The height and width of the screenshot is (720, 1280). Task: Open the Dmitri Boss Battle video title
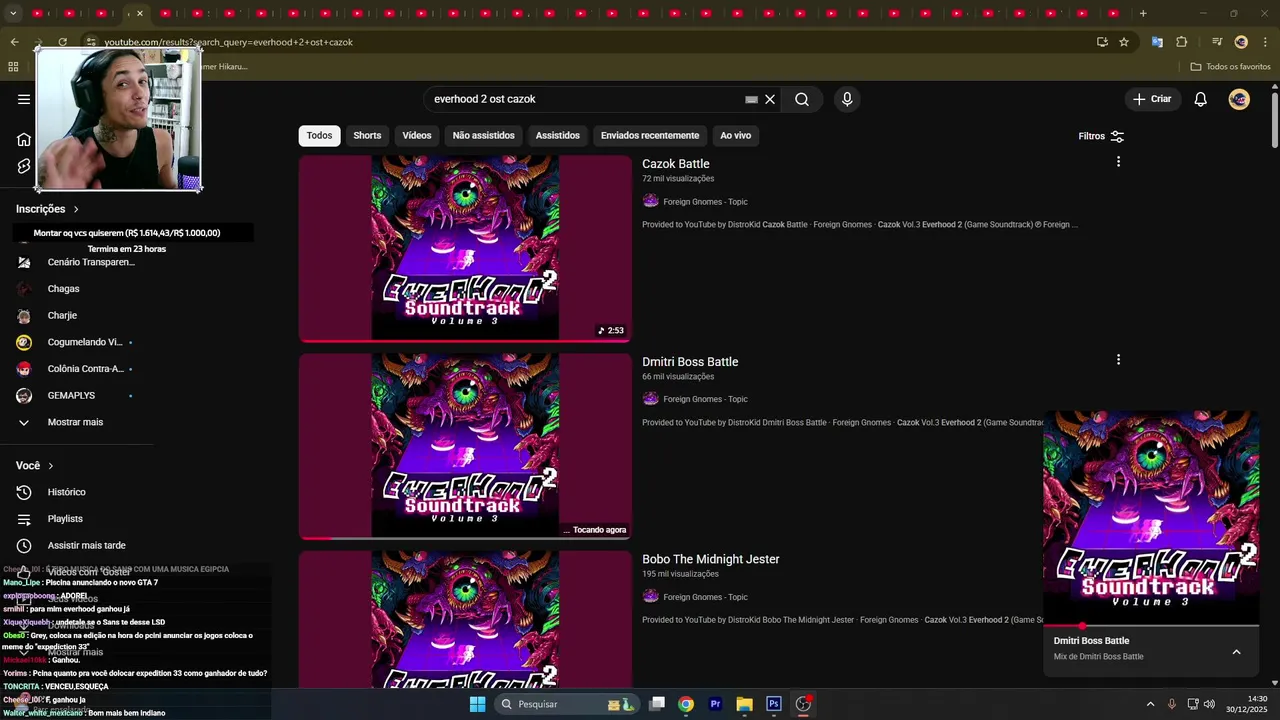tap(690, 362)
